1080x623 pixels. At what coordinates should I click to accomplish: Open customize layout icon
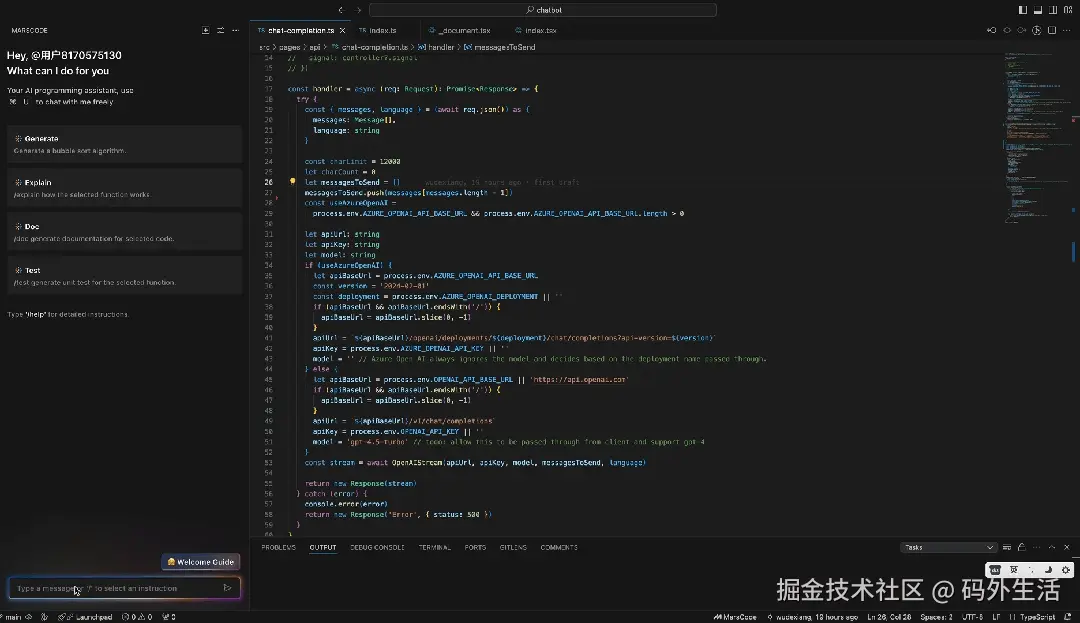point(1068,10)
